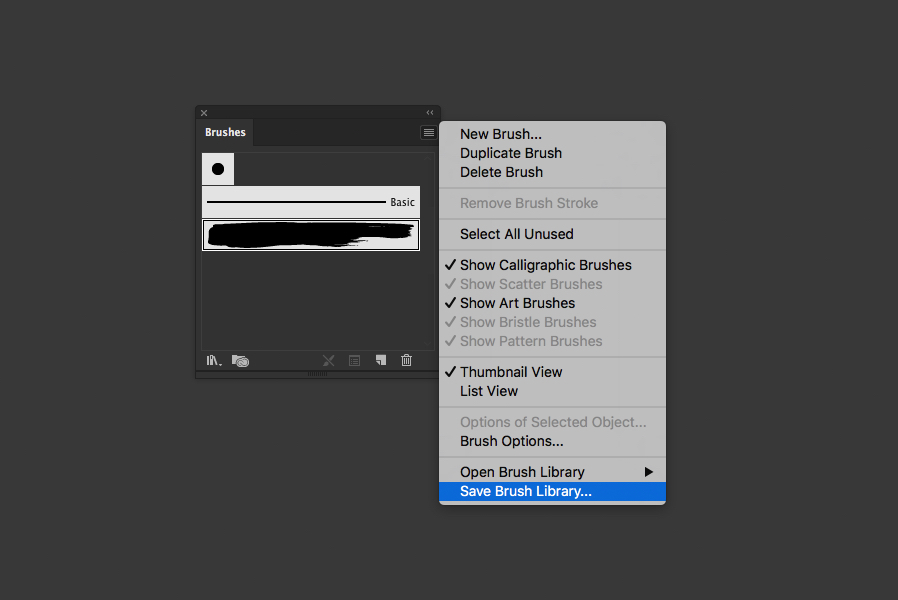This screenshot has height=600, width=898.
Task: Collapse the panel with the double-arrow icon
Action: (430, 112)
